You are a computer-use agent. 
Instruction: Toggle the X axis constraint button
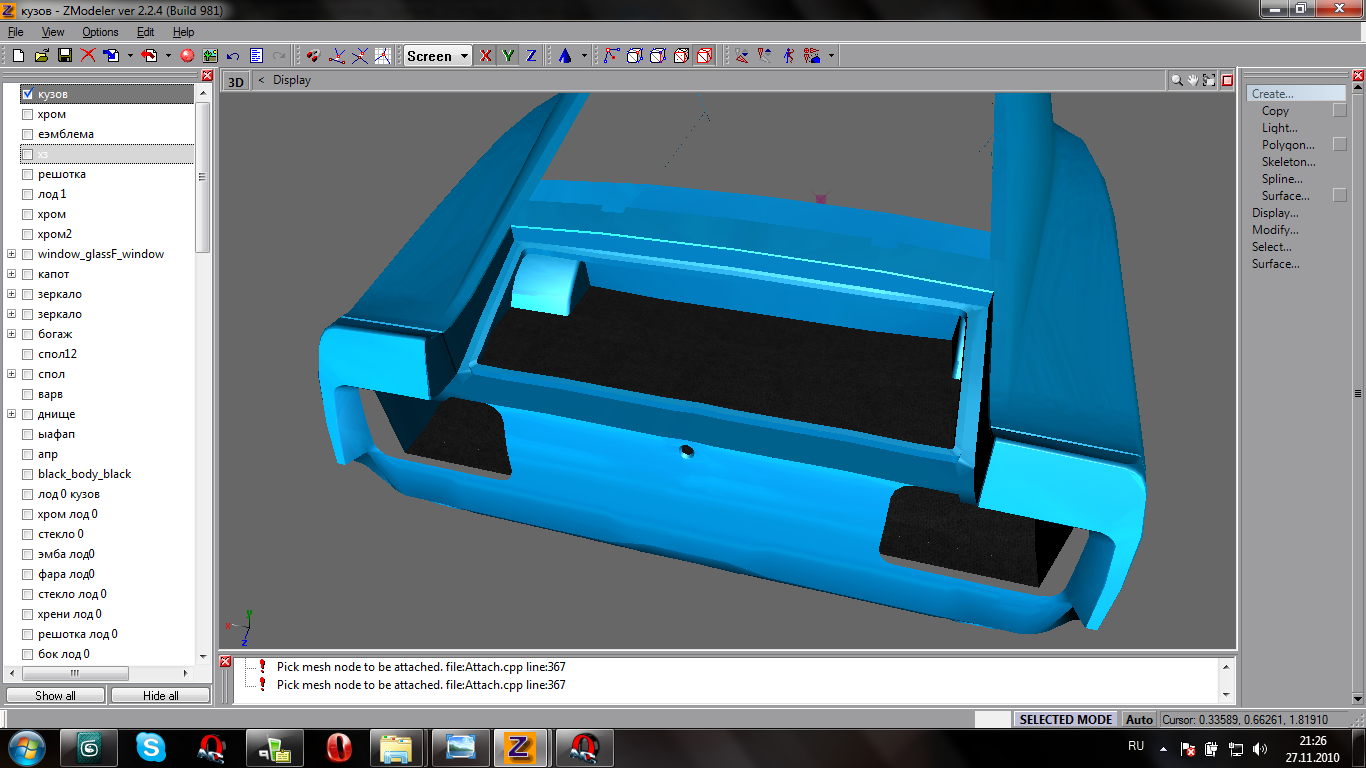click(486, 56)
